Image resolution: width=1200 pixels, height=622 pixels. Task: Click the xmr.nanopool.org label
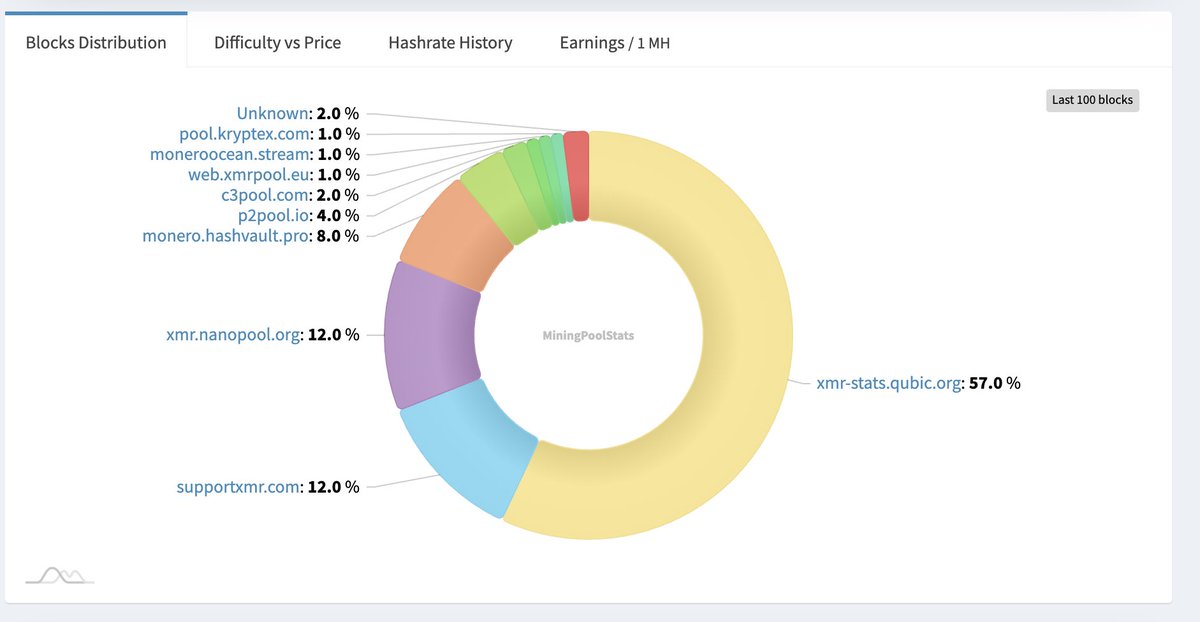click(x=234, y=335)
